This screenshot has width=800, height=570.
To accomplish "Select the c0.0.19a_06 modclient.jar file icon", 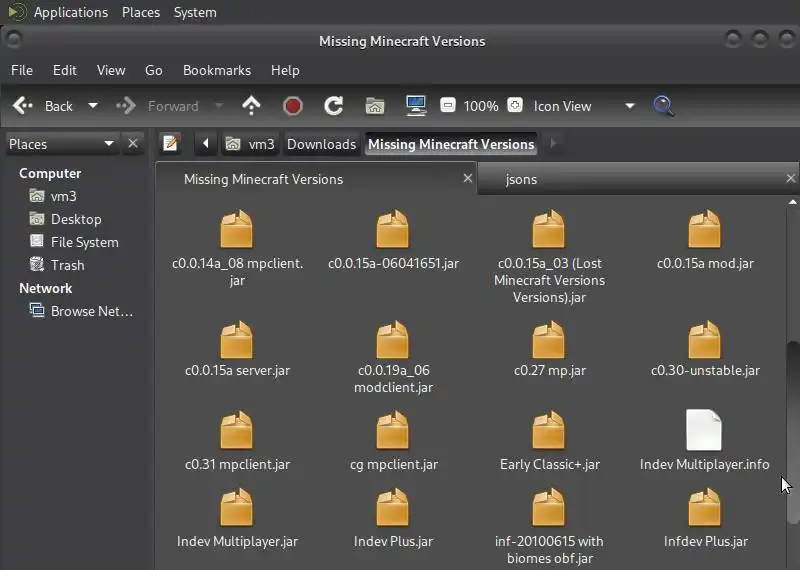I will 392,340.
